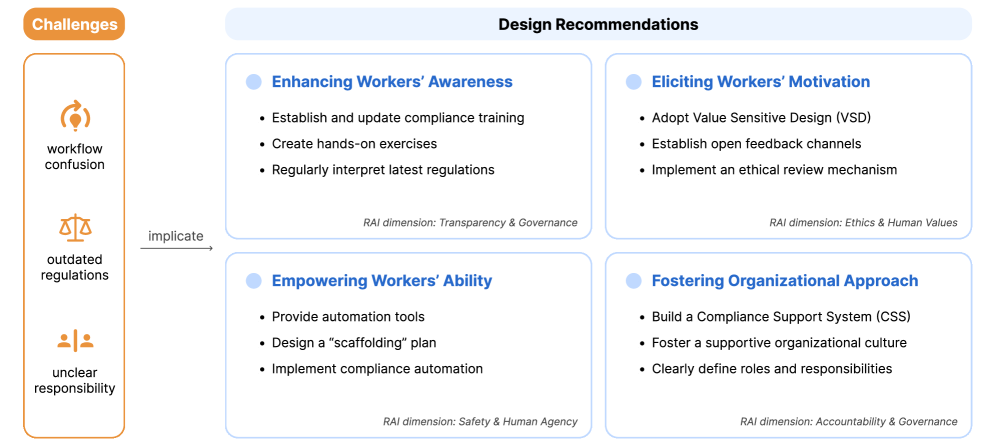Select the Design Recommendations header bar
Screen dimensions: 997x446
point(598,24)
